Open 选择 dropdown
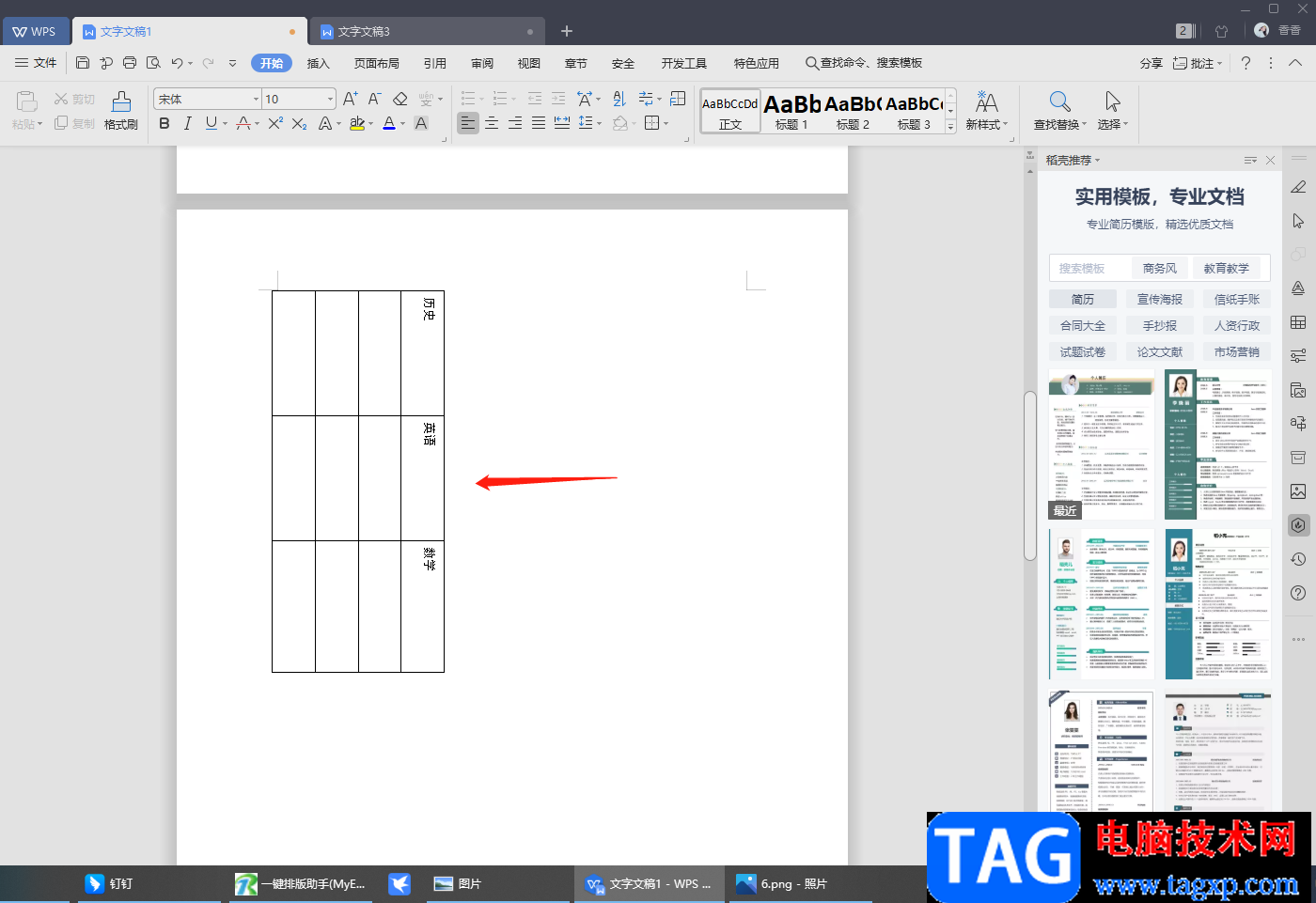The width and height of the screenshot is (1316, 903). (x=1113, y=111)
